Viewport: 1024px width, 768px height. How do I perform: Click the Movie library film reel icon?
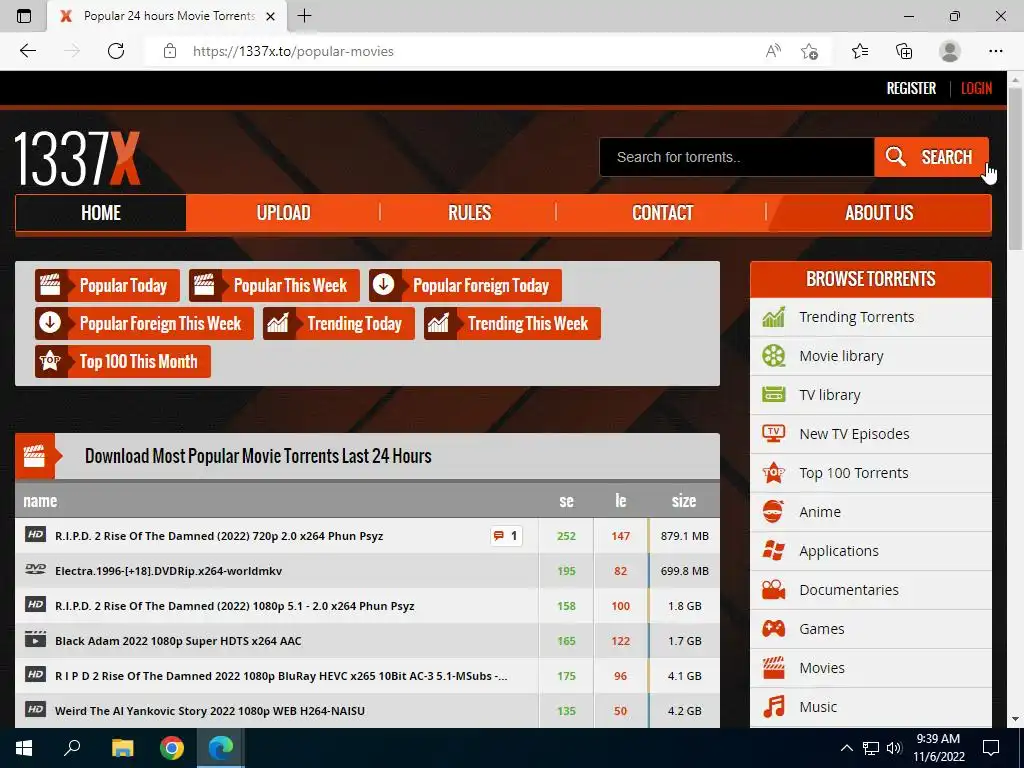click(774, 356)
